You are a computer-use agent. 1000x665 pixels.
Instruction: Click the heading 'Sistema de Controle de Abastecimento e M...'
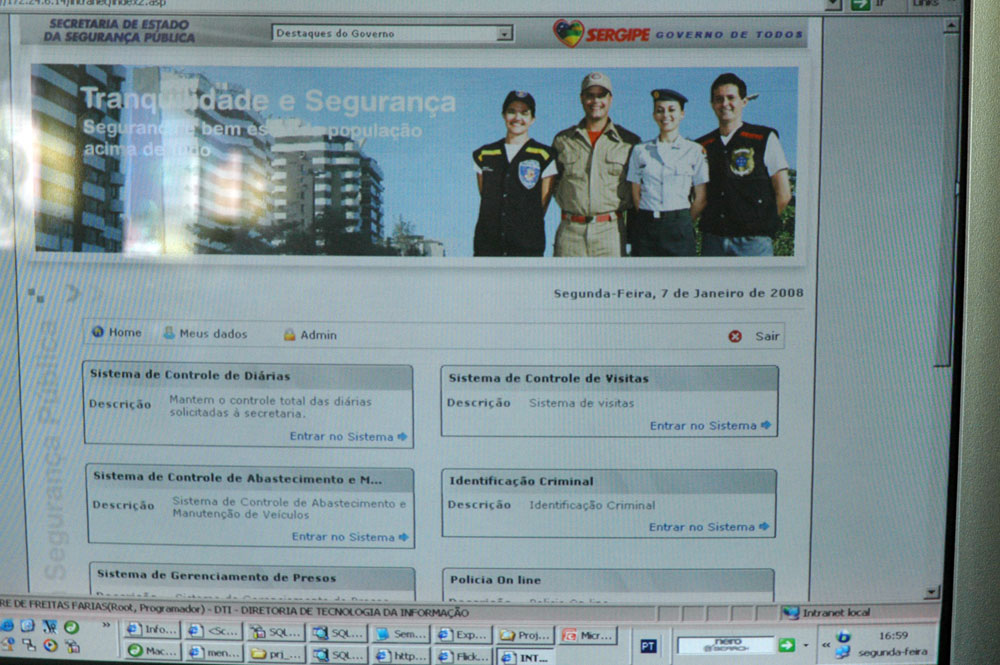tap(237, 478)
